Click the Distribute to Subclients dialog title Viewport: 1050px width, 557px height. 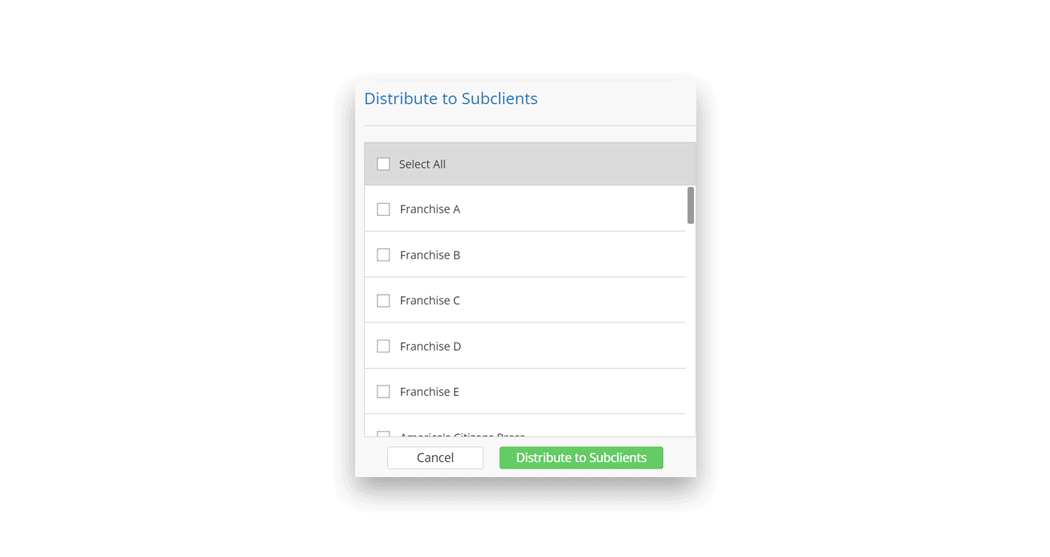tap(451, 99)
